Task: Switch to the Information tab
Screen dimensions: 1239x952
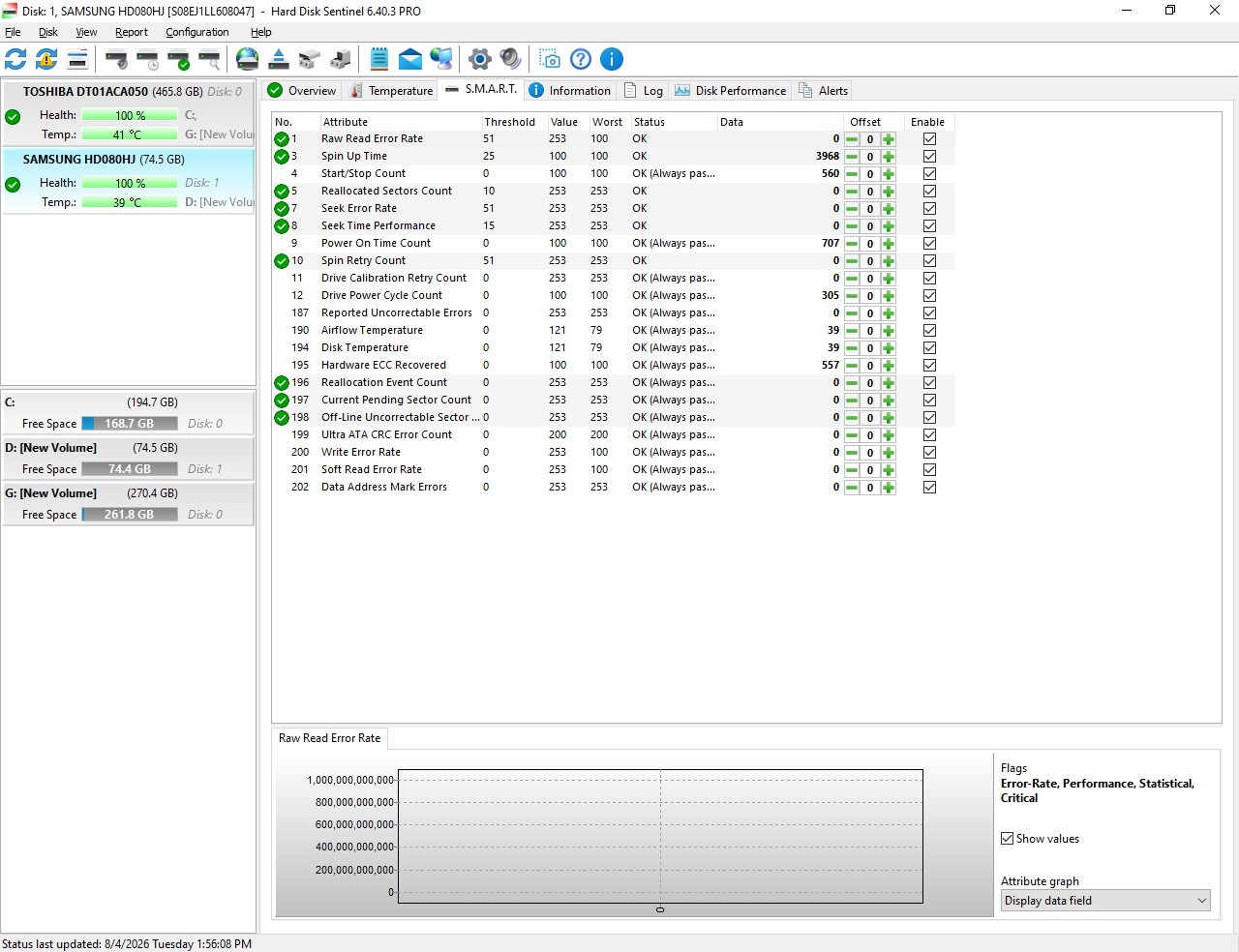Action: [570, 90]
